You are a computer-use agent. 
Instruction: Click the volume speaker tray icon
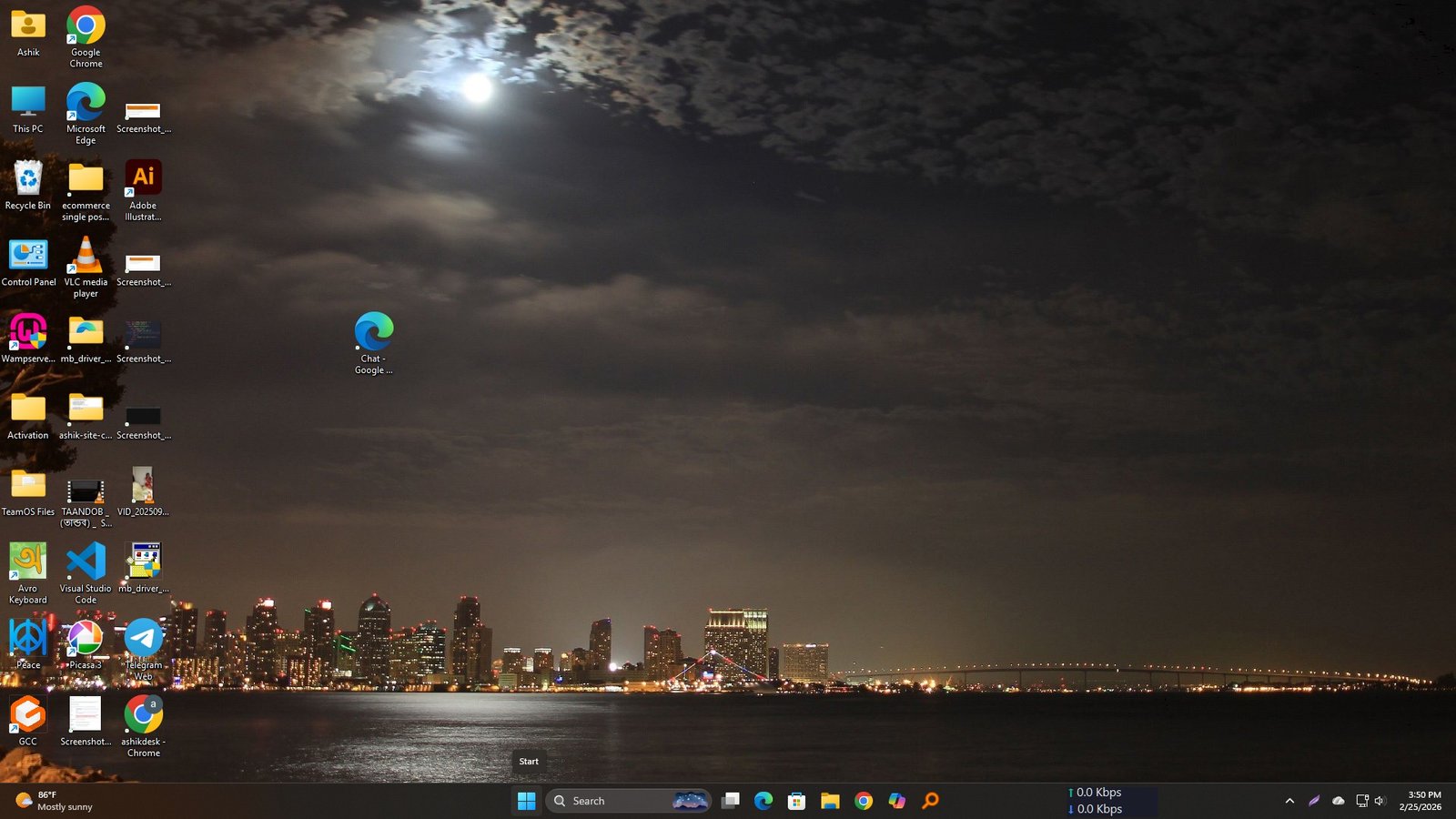pyautogui.click(x=1380, y=801)
